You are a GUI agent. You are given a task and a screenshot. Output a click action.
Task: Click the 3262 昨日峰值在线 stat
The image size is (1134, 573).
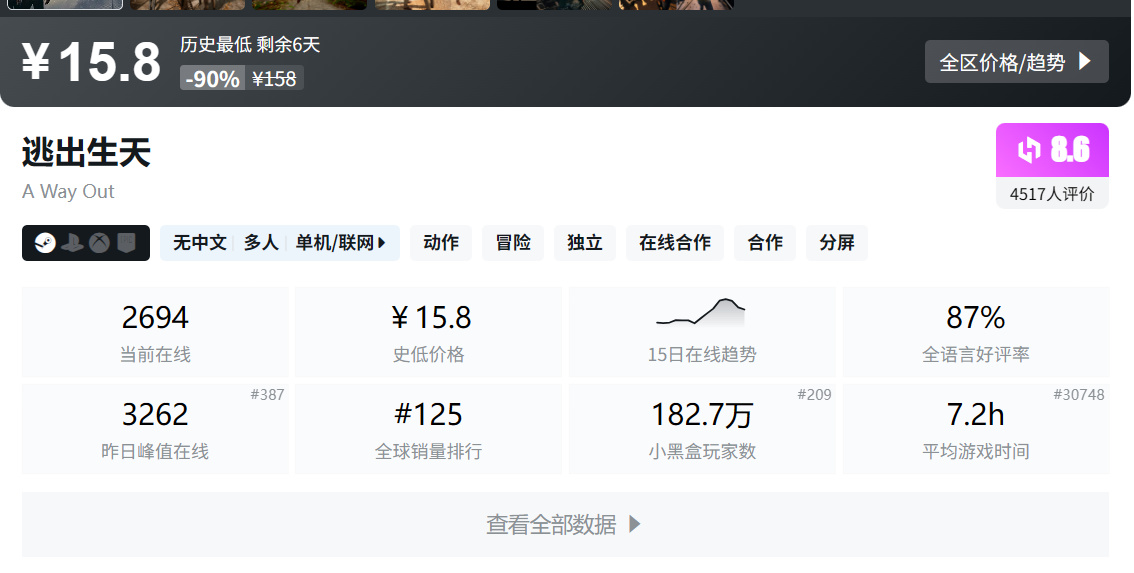click(x=155, y=429)
